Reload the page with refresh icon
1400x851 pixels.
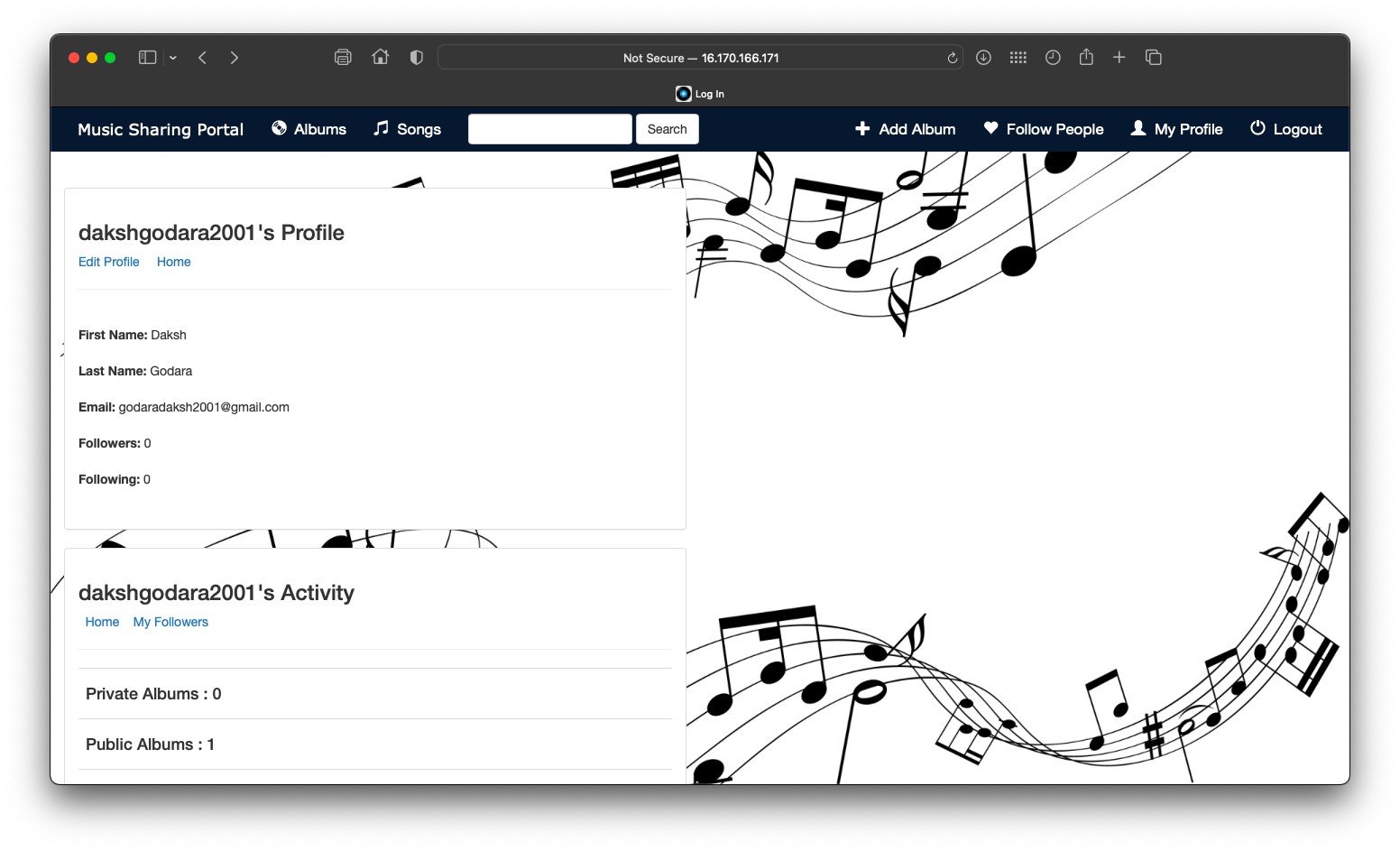tap(952, 57)
